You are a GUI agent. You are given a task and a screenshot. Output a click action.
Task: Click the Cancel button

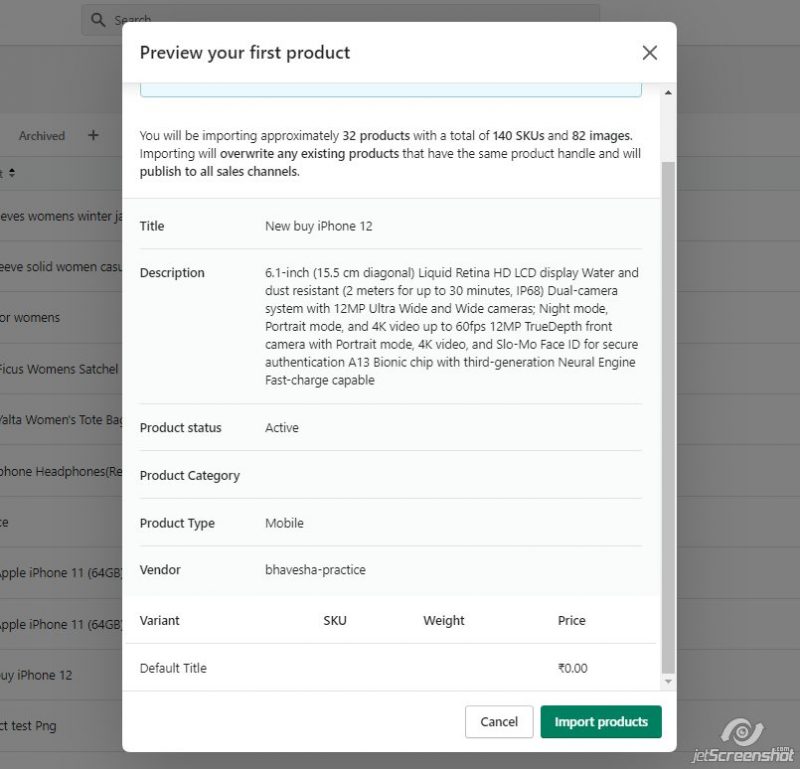[499, 721]
